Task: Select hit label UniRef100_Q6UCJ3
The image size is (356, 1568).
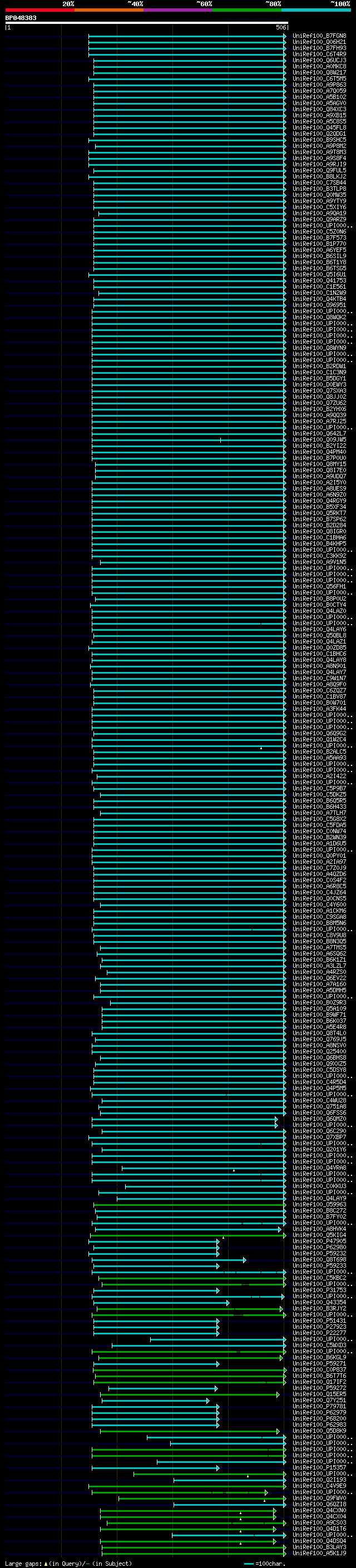Action: pos(319,60)
